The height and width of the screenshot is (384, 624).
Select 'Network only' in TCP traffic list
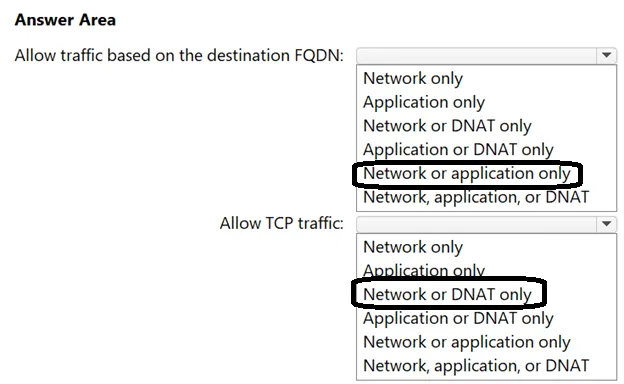coord(413,247)
